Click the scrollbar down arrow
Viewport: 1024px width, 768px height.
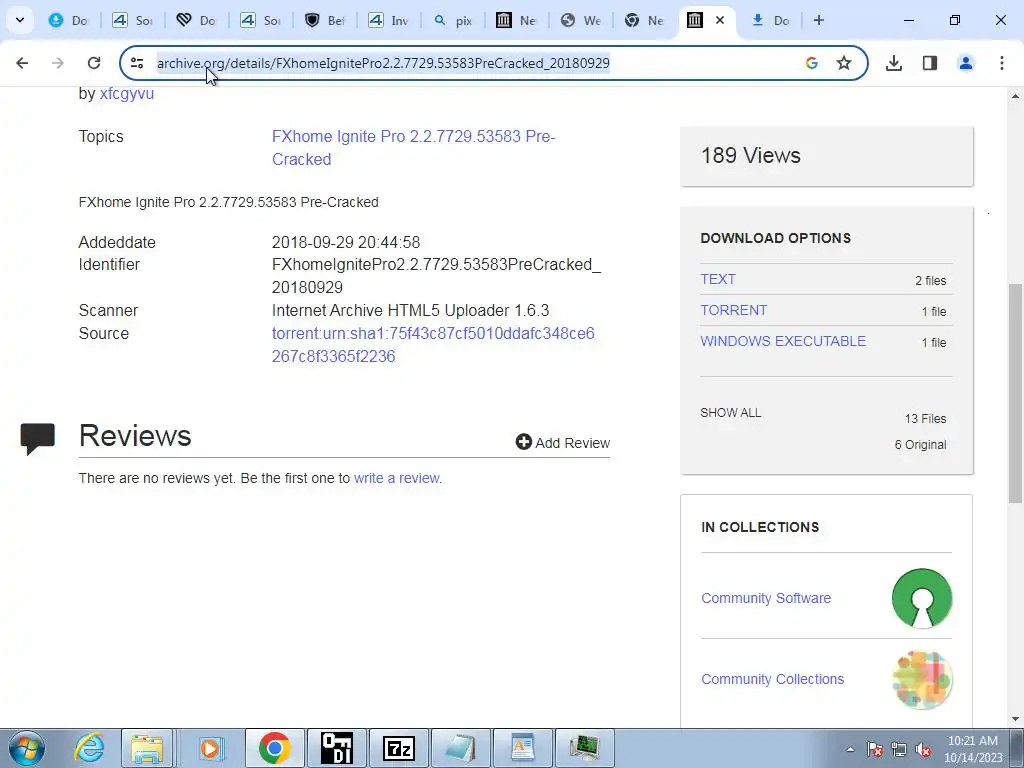coord(1015,719)
